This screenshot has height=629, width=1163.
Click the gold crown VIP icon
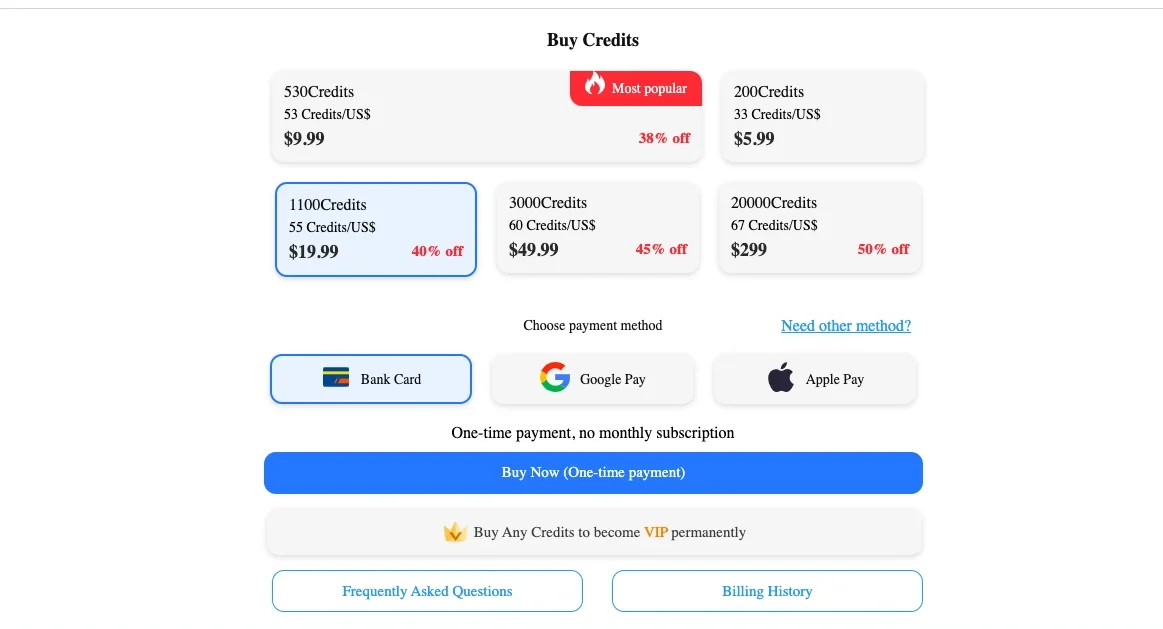454,532
